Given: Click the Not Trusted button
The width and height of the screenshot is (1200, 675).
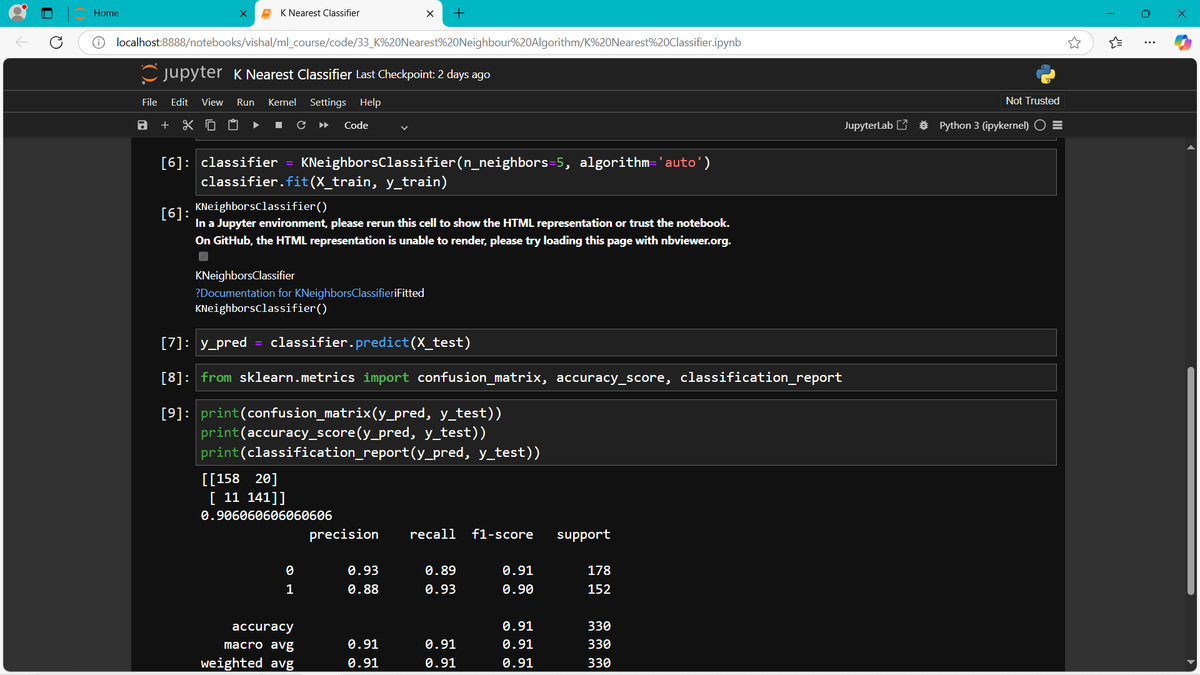Looking at the screenshot, I should (1032, 101).
